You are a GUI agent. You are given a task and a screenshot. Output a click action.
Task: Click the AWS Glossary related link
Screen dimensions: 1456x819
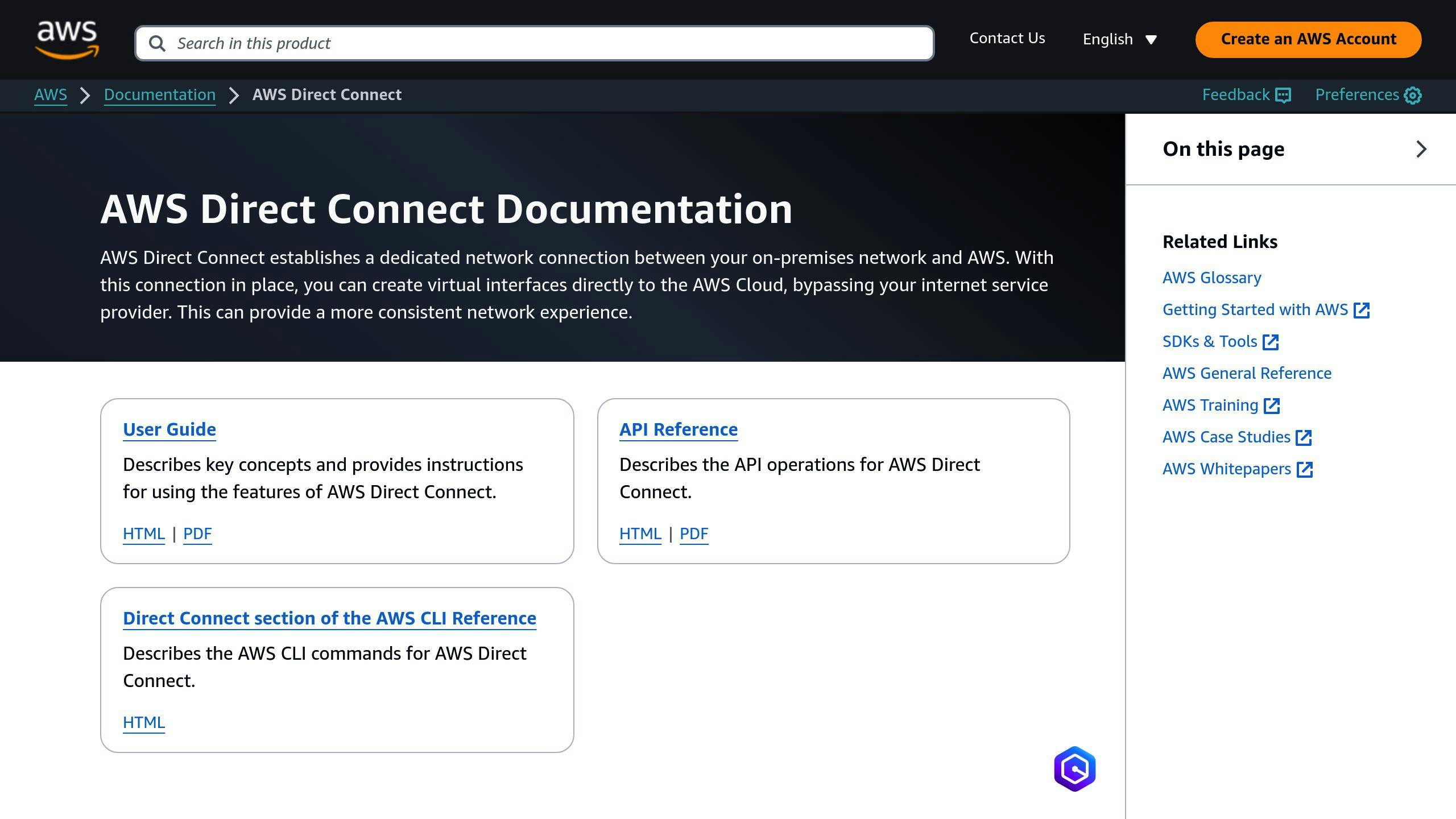(1212, 278)
